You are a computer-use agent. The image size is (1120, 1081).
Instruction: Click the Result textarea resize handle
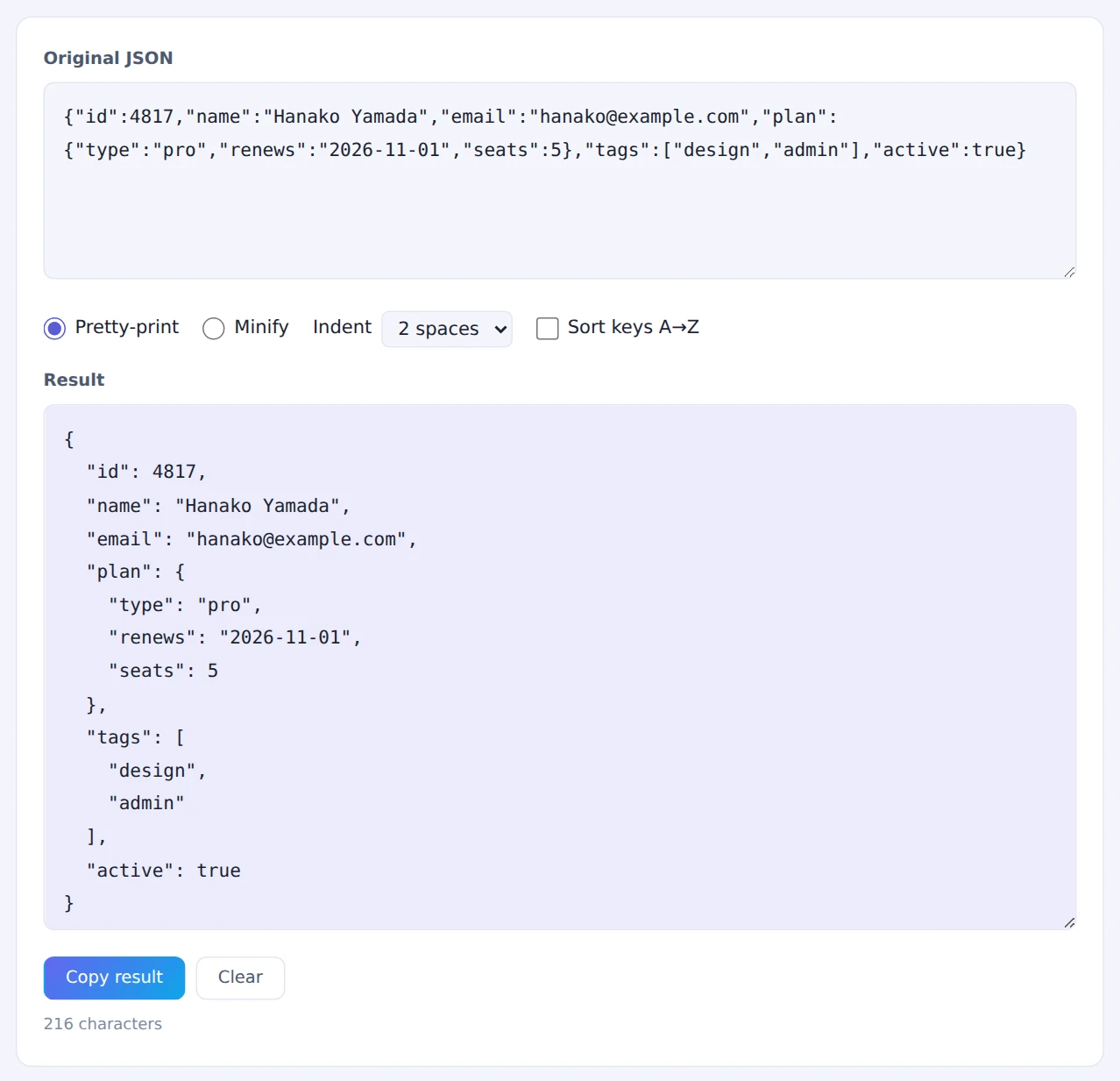click(1069, 922)
